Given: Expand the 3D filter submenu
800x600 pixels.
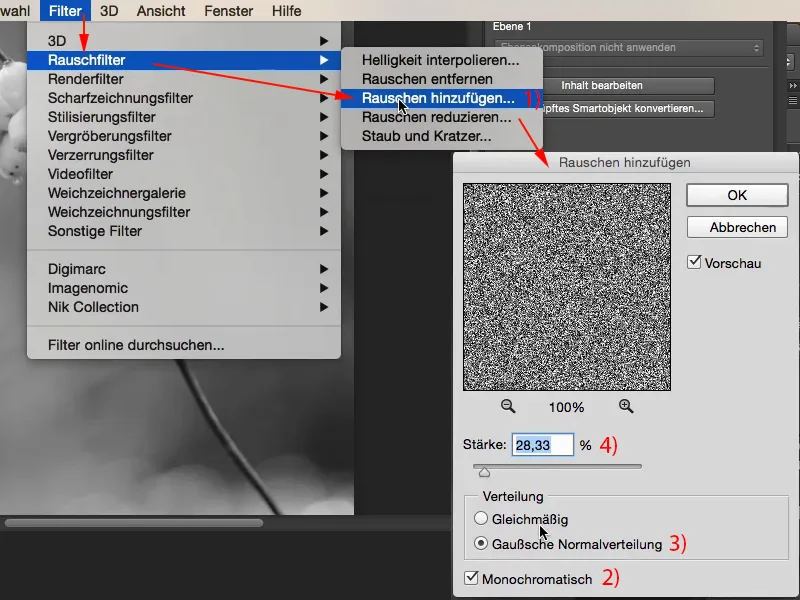Looking at the screenshot, I should click(x=184, y=41).
